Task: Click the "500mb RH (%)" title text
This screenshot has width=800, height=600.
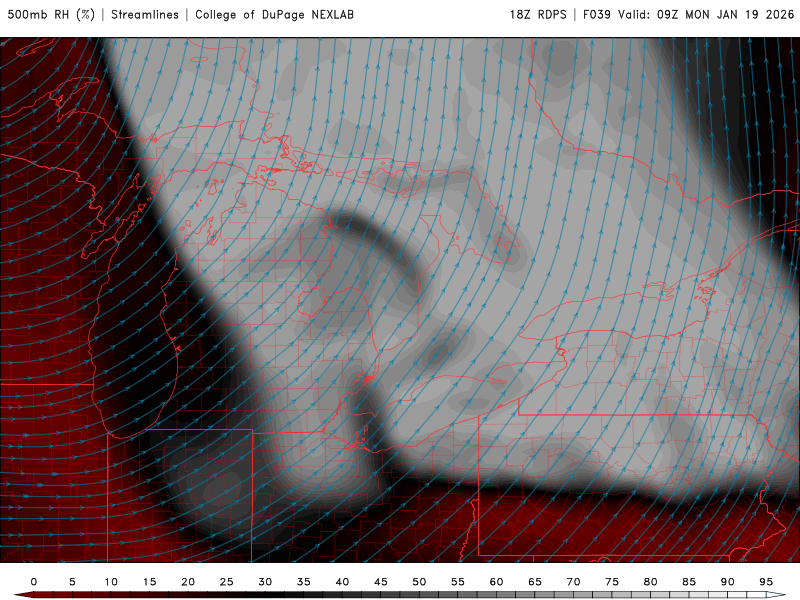Action: pos(51,14)
